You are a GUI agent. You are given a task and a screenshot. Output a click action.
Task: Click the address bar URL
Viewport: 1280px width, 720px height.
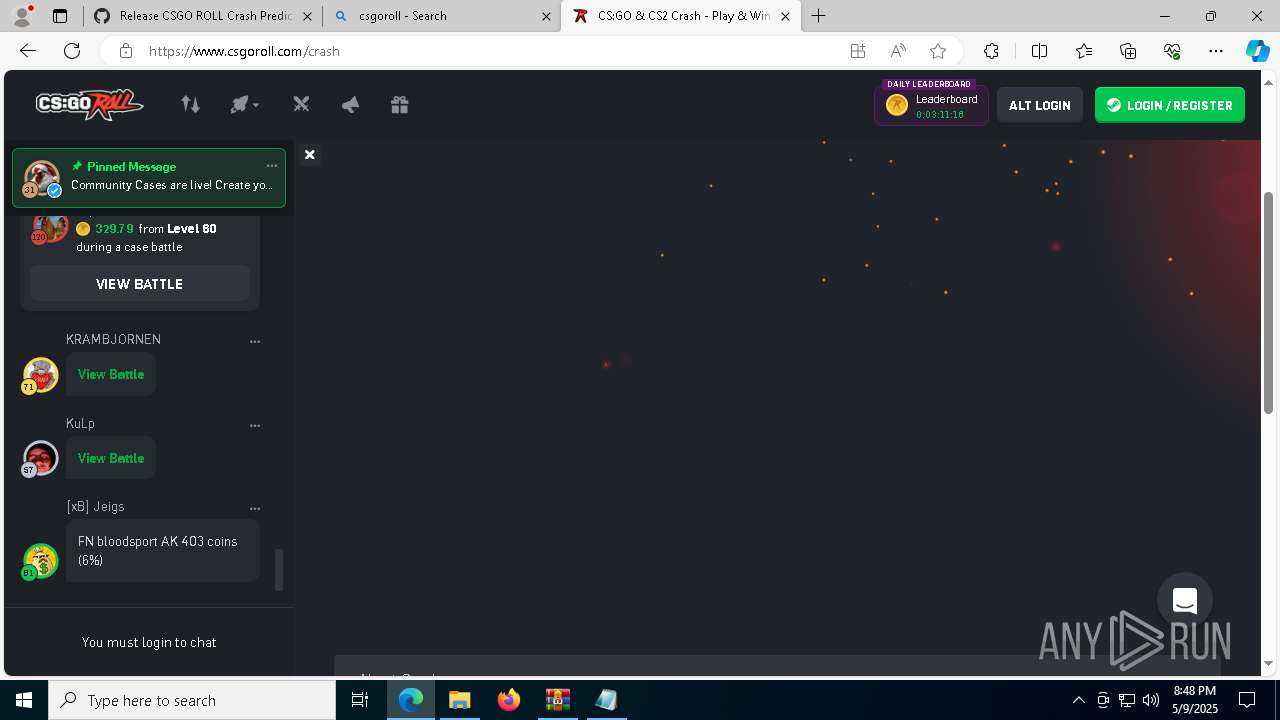click(x=244, y=51)
